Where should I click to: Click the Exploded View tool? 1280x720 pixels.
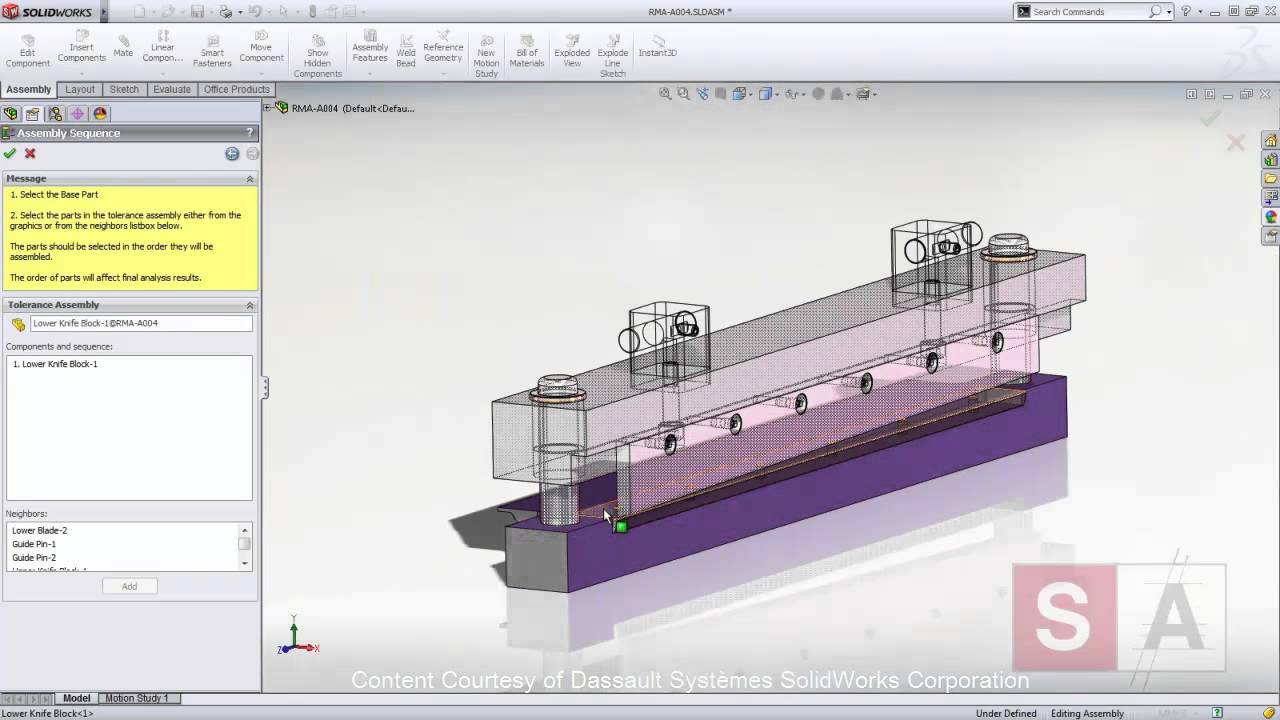click(x=572, y=50)
